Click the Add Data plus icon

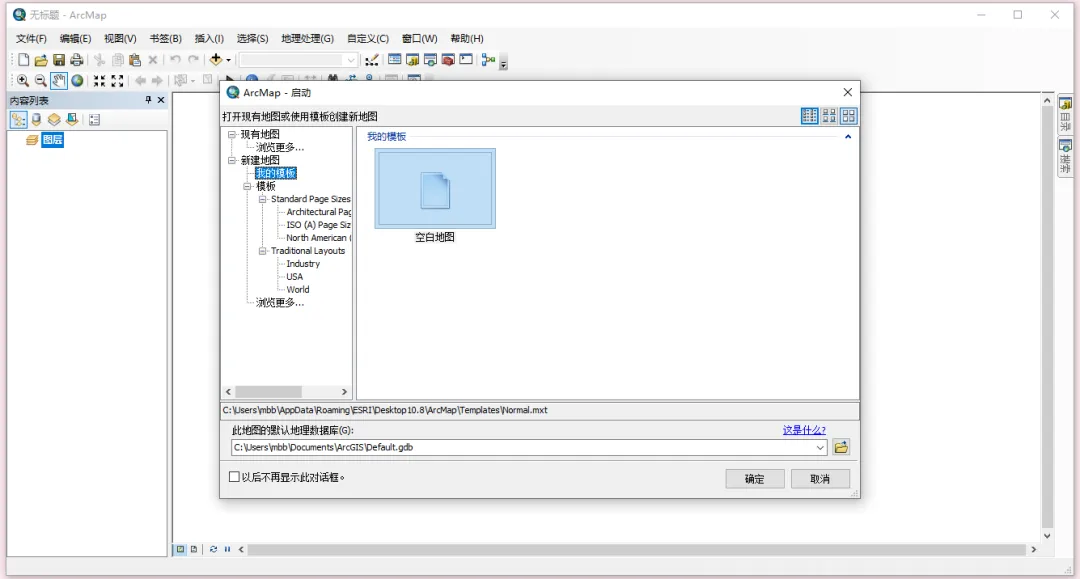(x=216, y=60)
